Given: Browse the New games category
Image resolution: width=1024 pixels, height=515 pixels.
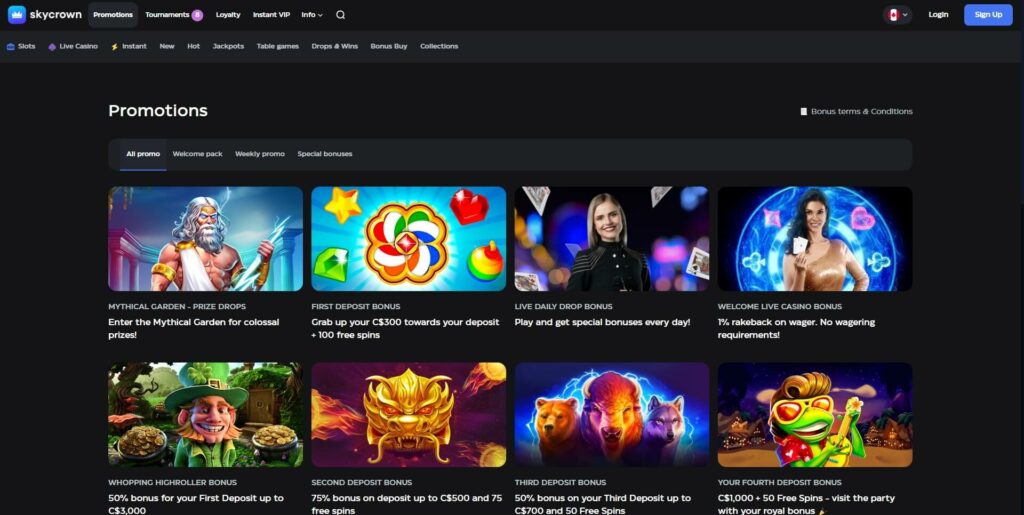Looking at the screenshot, I should [x=167, y=46].
